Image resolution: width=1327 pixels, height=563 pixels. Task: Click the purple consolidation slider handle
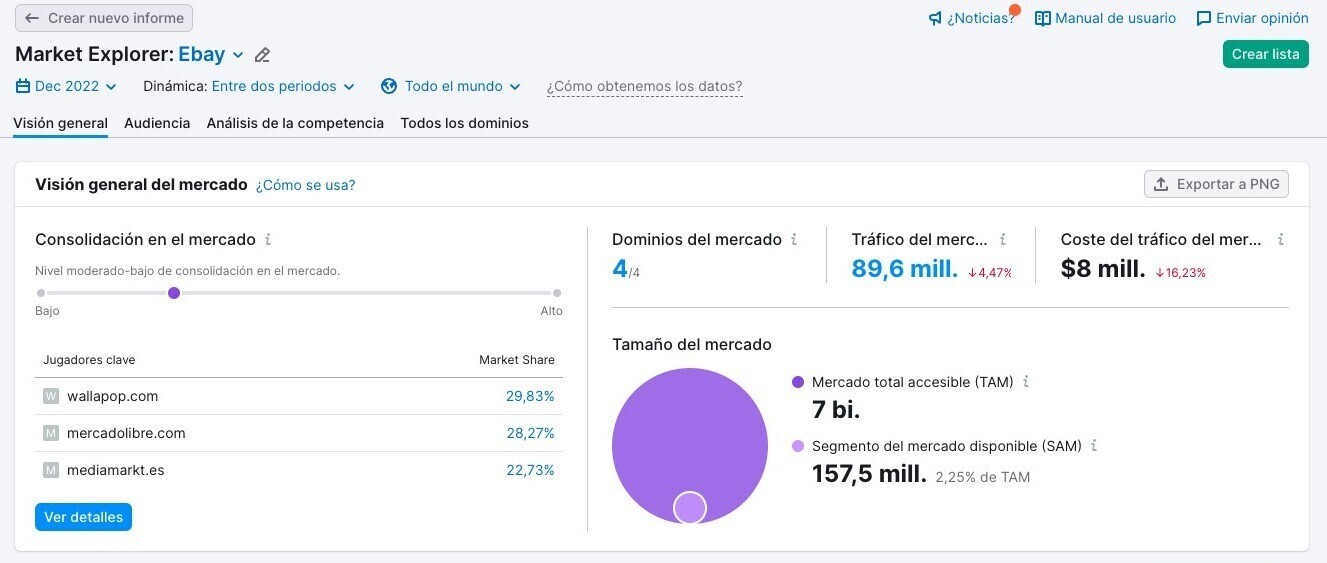click(x=174, y=293)
